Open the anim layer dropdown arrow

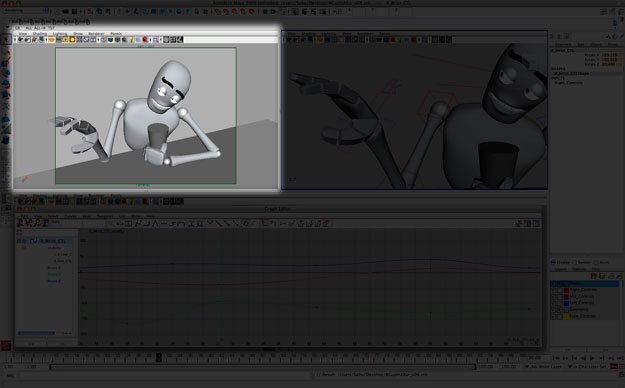[527, 366]
